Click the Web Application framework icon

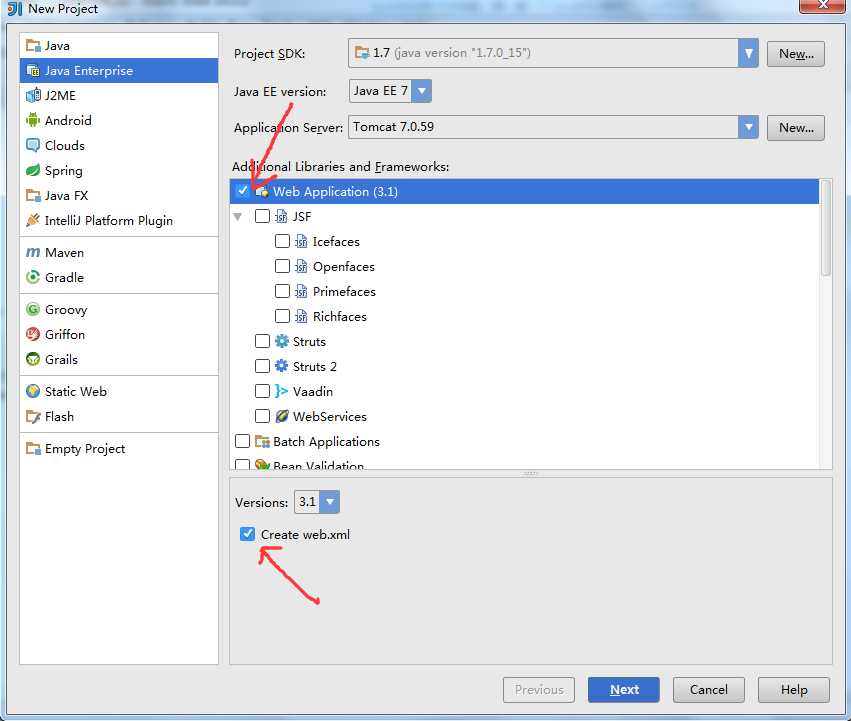pos(262,192)
